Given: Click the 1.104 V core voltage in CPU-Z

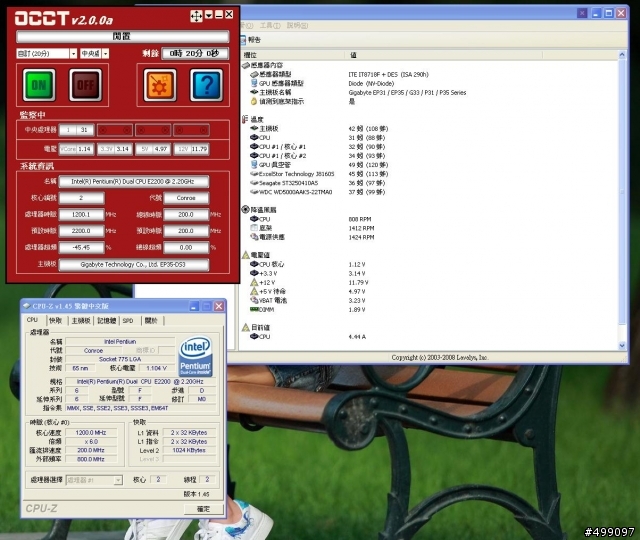Looking at the screenshot, I should click(157, 368).
